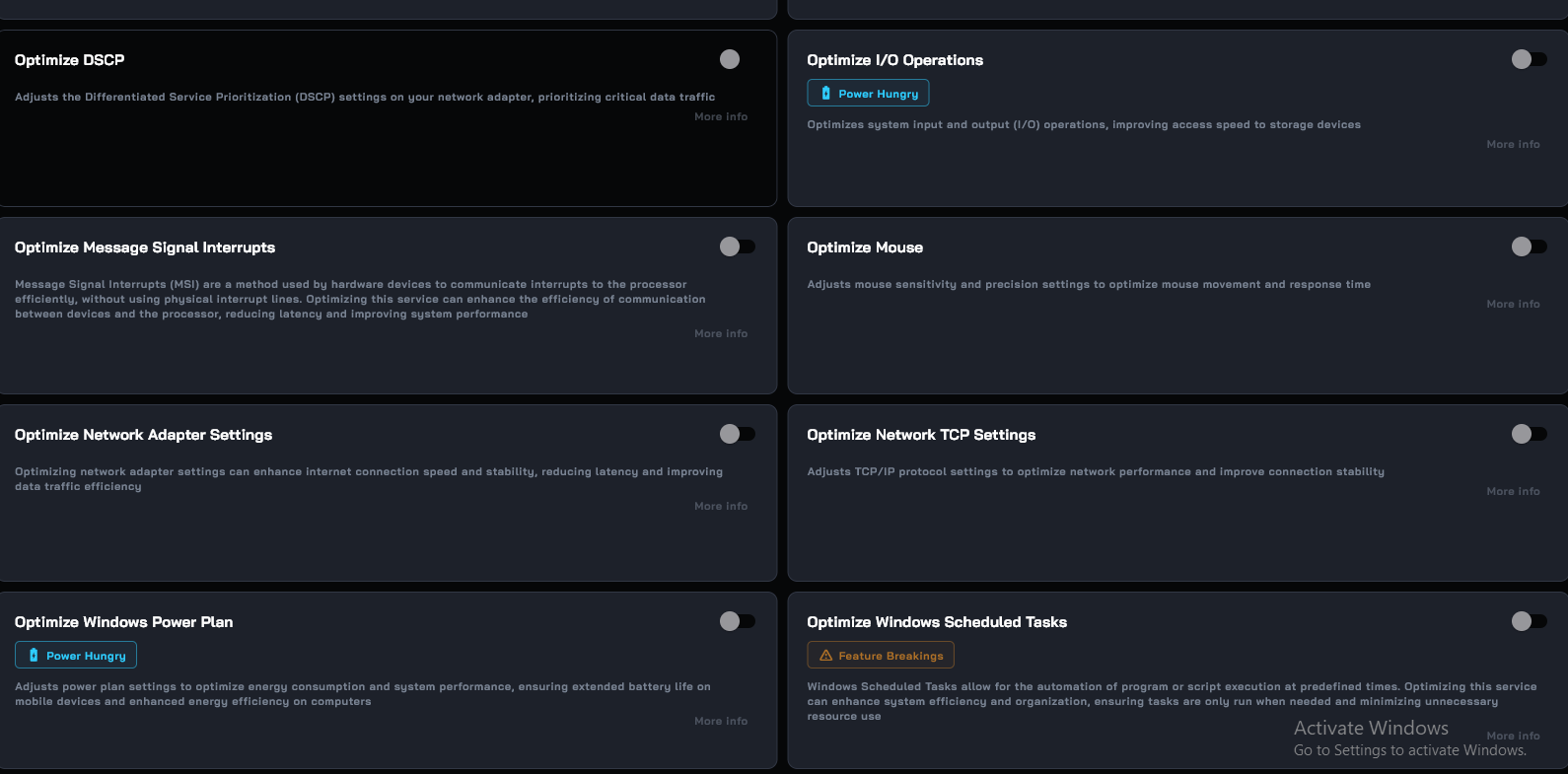Toggle Optimize Network TCP Settings
Viewport: 1568px width, 774px height.
click(1530, 434)
